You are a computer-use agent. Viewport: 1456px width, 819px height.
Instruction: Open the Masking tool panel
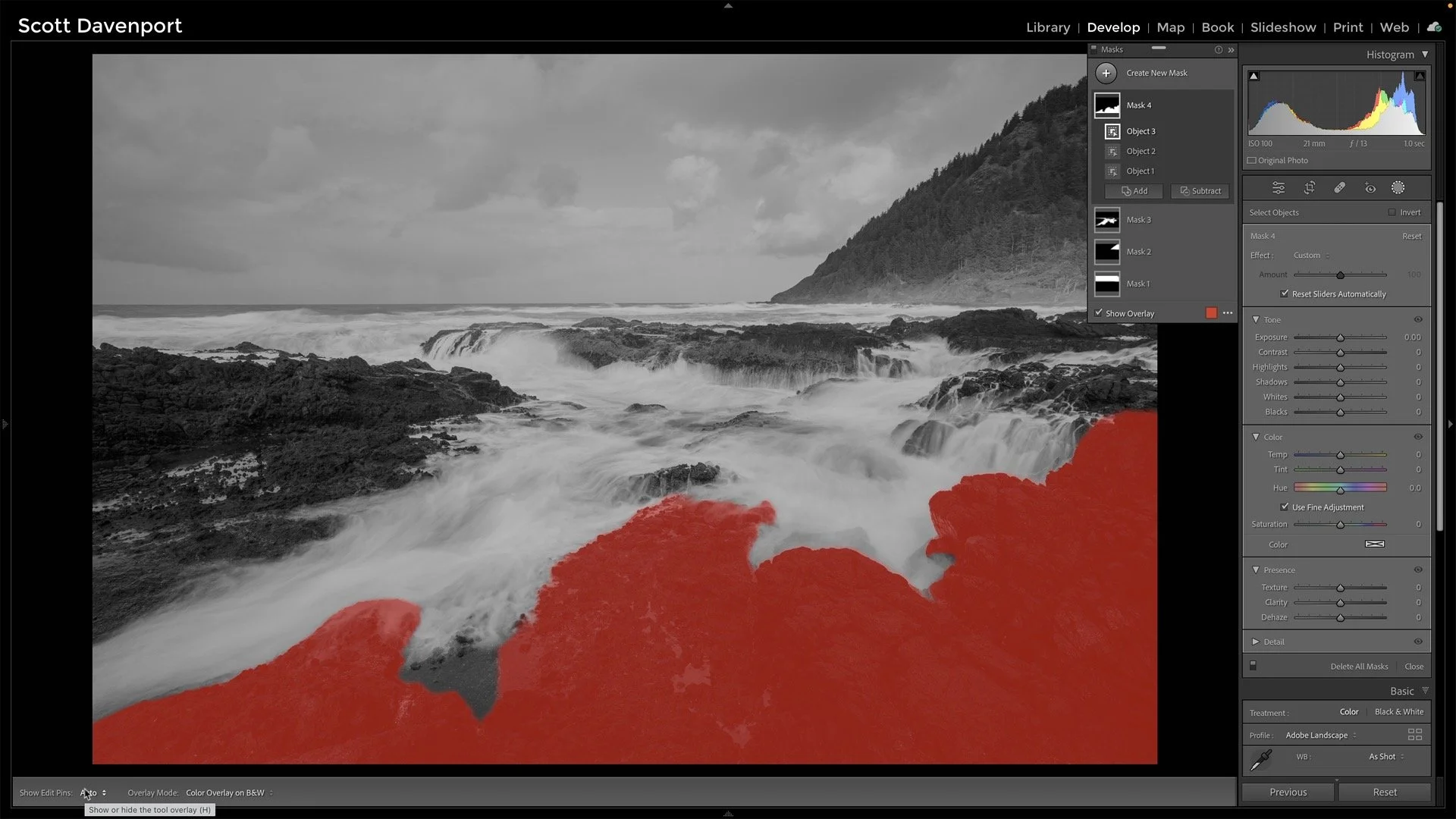coord(1398,187)
